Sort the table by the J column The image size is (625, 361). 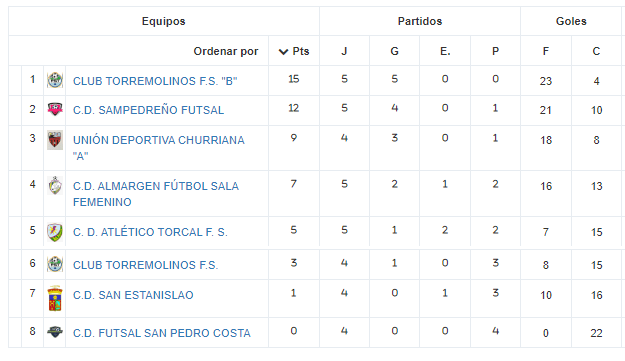tap(344, 51)
